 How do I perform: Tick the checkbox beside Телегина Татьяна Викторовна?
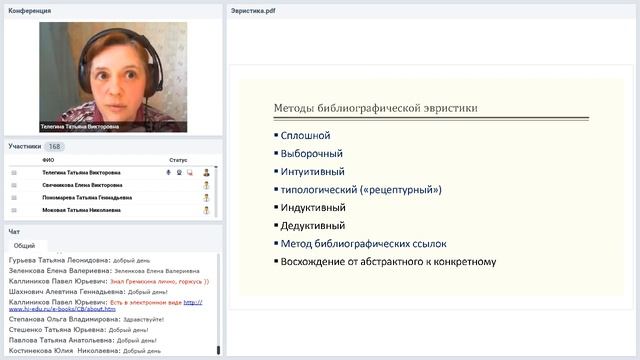click(x=14, y=173)
